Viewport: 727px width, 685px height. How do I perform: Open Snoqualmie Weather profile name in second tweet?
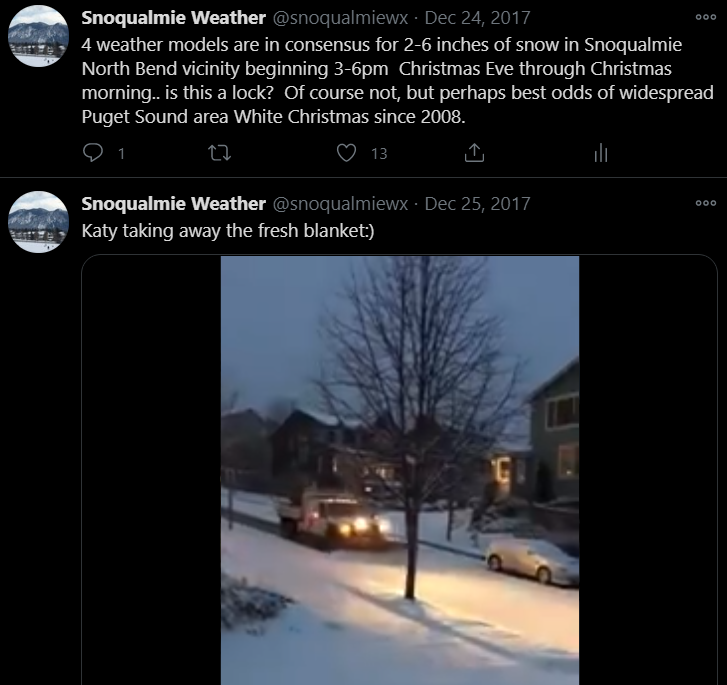coord(173,203)
